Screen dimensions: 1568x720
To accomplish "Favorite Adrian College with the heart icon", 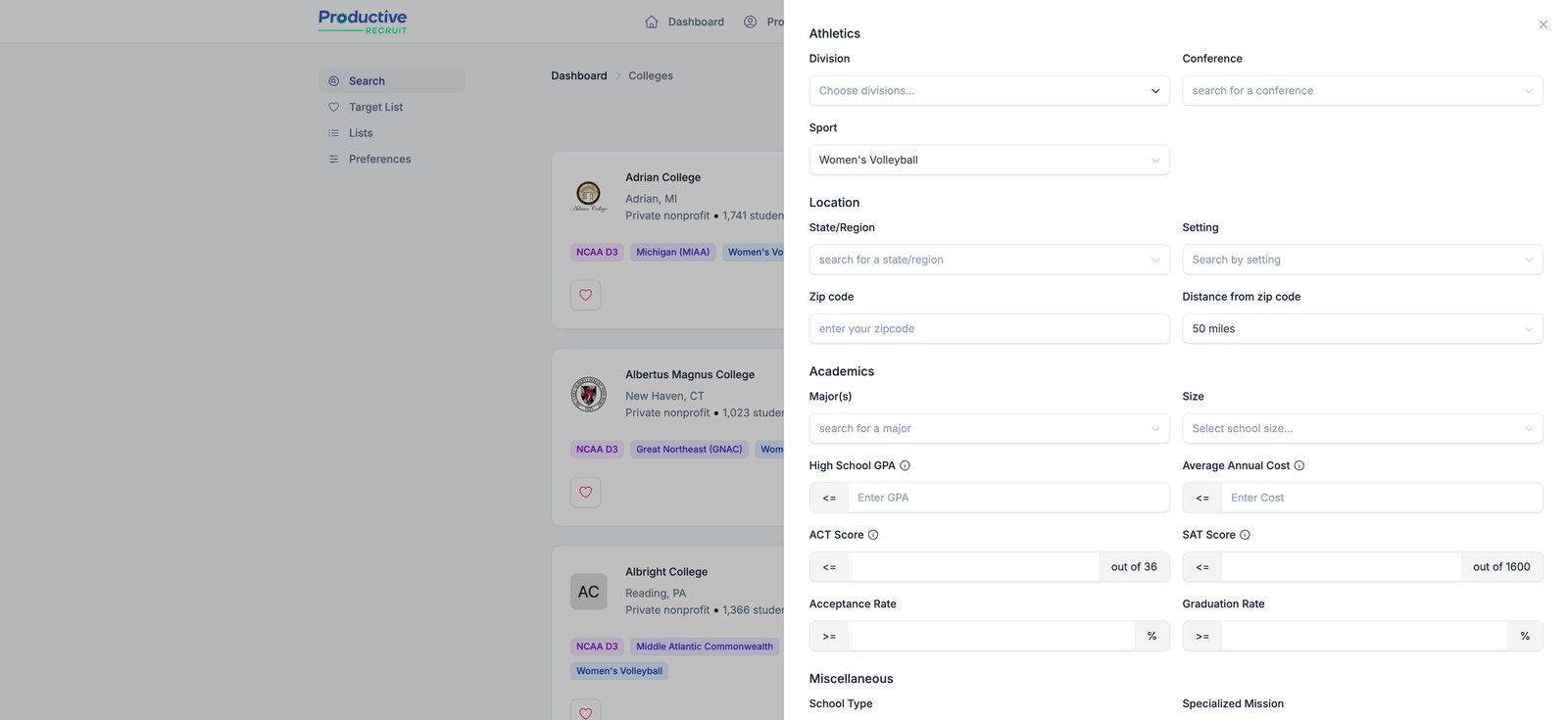I will click(586, 295).
